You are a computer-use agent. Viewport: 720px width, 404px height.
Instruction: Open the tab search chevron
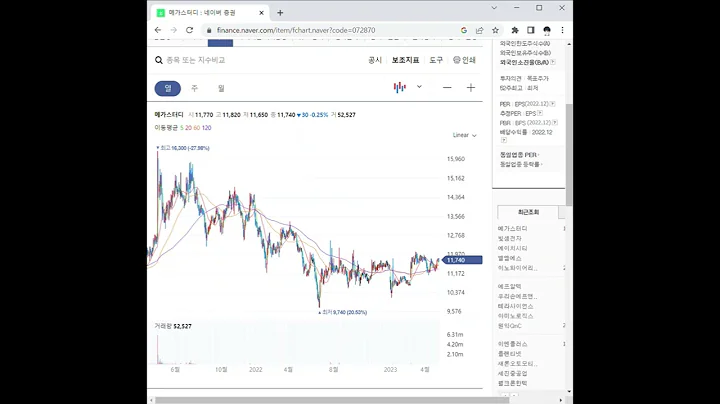(x=494, y=8)
